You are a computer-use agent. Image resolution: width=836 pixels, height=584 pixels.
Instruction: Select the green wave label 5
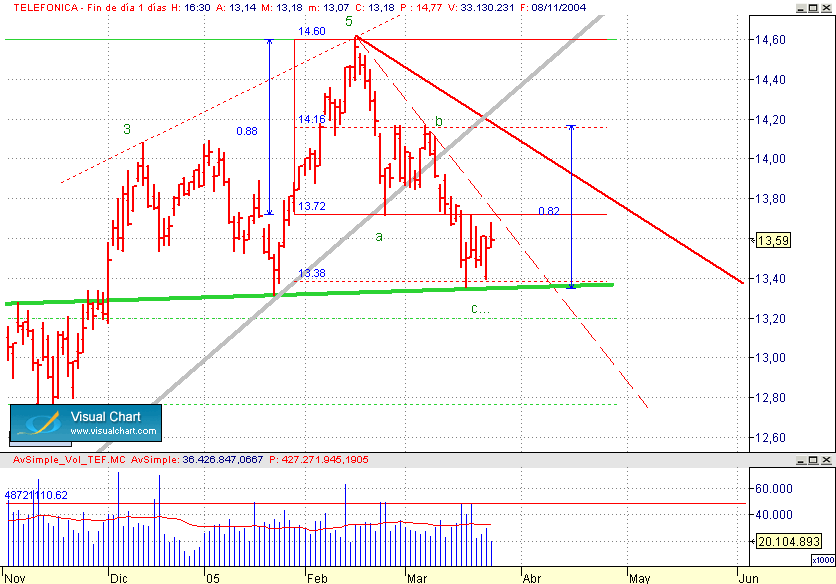(x=349, y=21)
